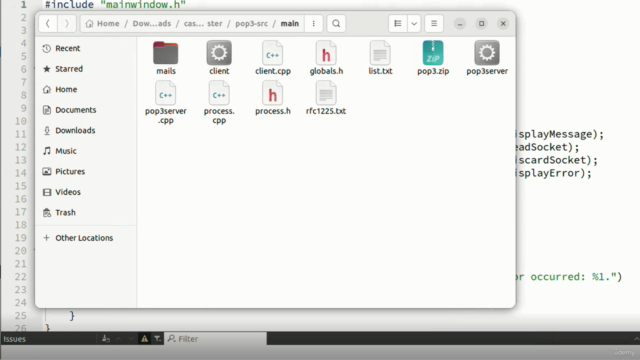The height and width of the screenshot is (360, 640).
Task: Open Trash in the sidebar
Action: pos(86,212)
